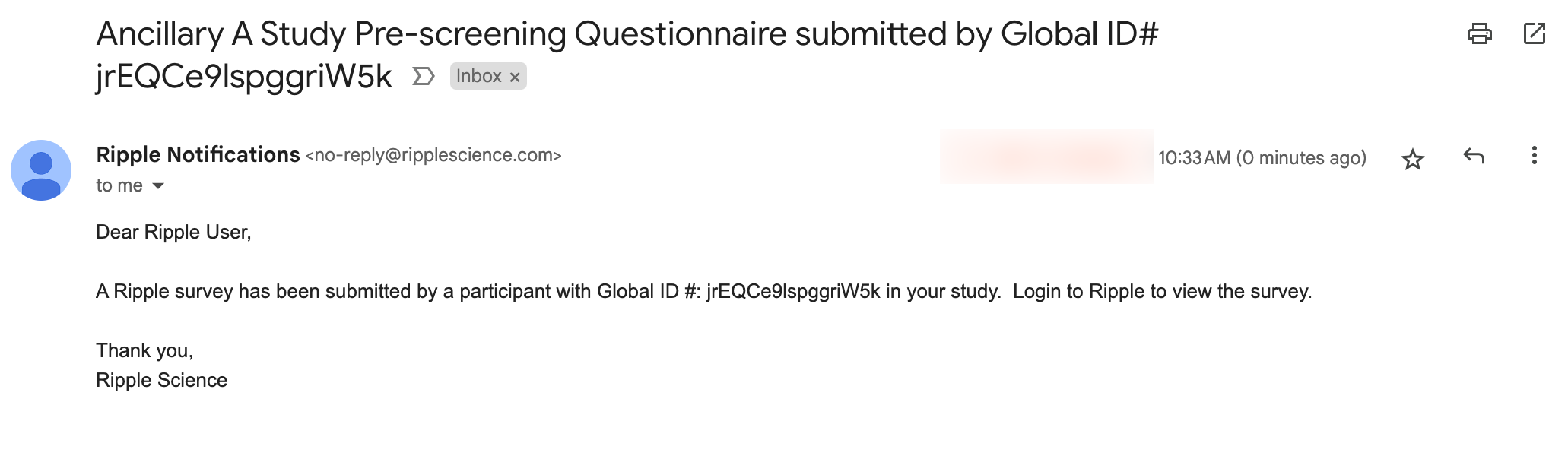
Task: Click the "Dear Ripple User," greeting line
Action: pos(173,232)
